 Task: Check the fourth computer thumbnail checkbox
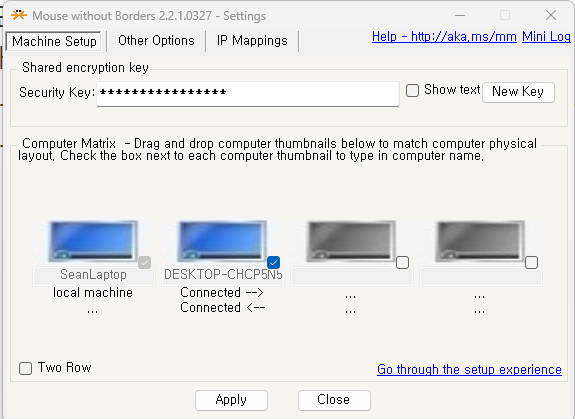tap(531, 262)
